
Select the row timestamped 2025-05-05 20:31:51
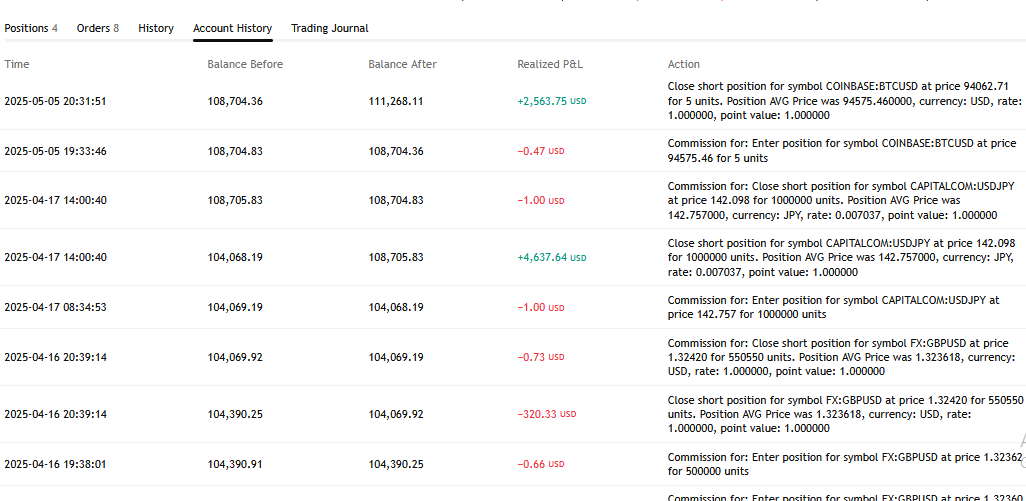tap(55, 101)
